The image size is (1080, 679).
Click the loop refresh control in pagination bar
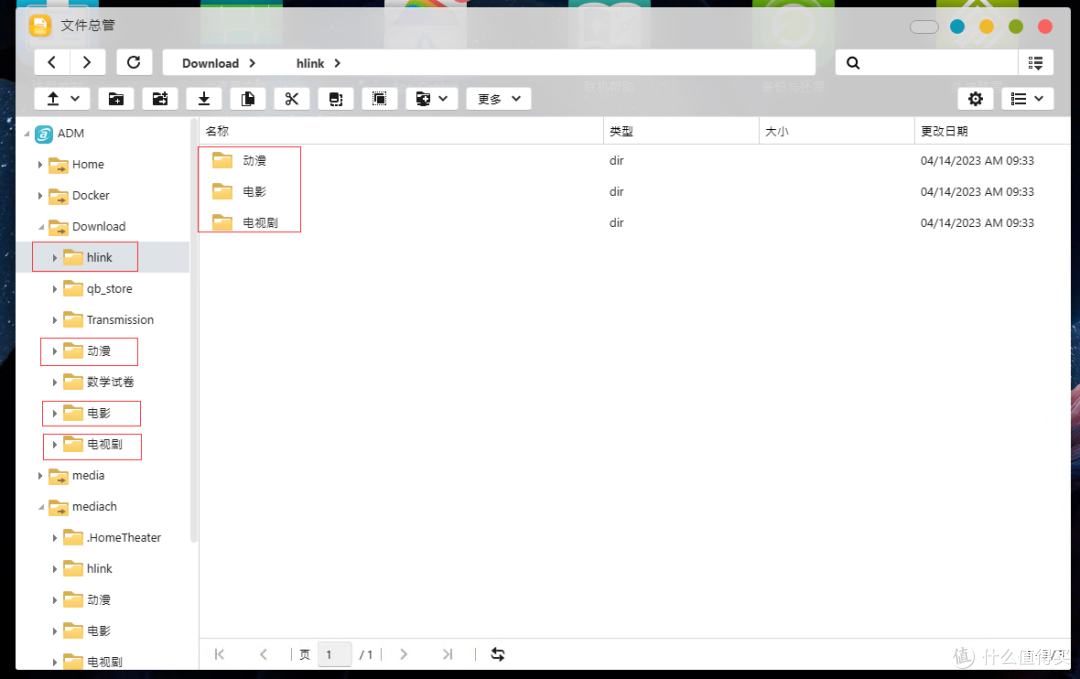498,654
